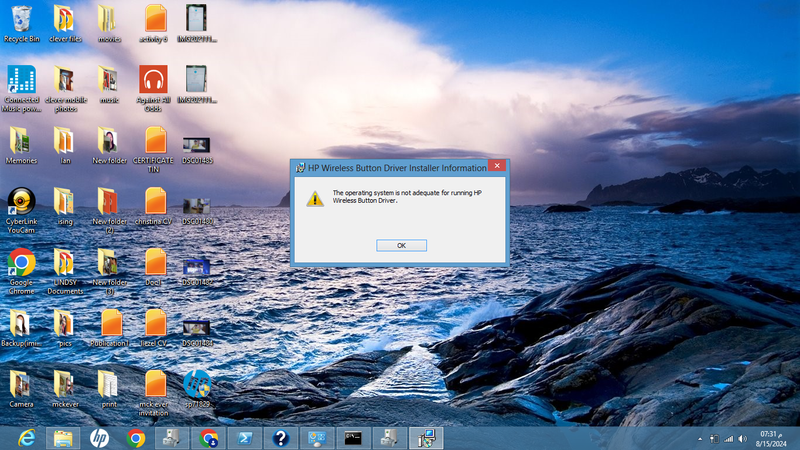Open File Explorer from the taskbar

click(63, 438)
